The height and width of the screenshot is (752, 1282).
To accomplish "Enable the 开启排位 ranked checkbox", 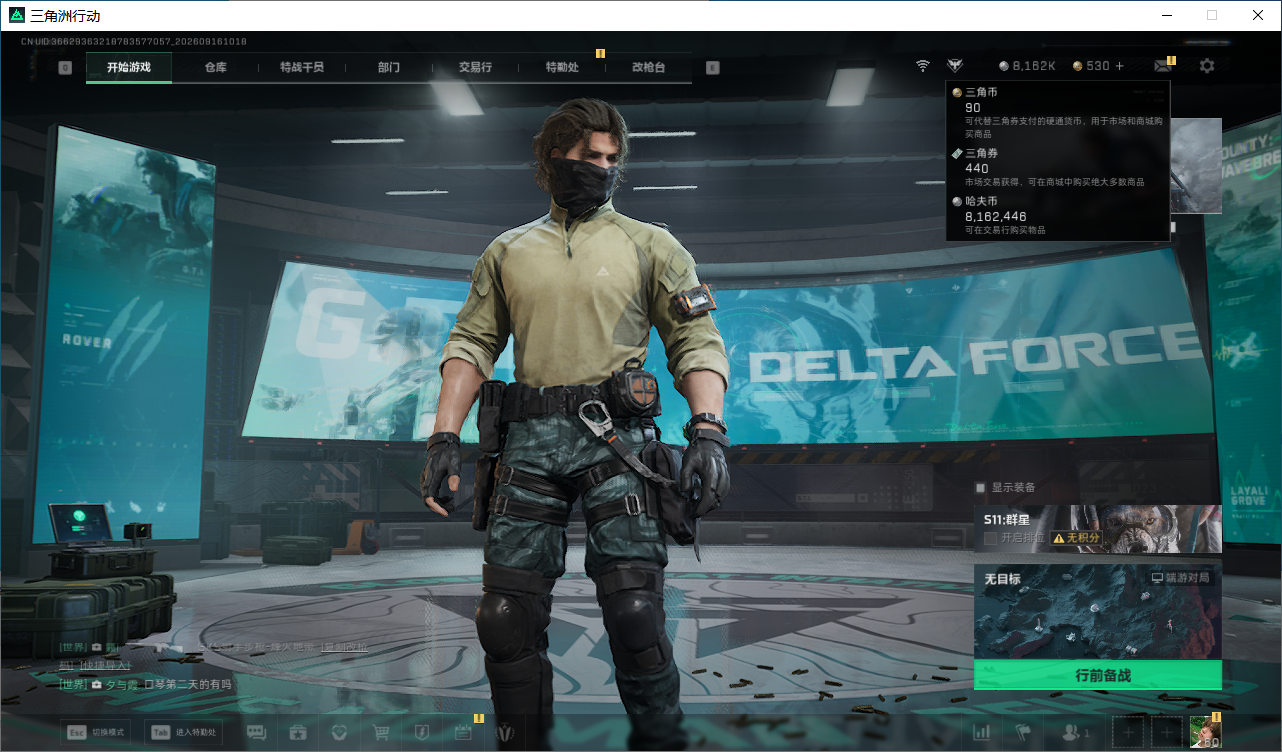I will click(990, 538).
